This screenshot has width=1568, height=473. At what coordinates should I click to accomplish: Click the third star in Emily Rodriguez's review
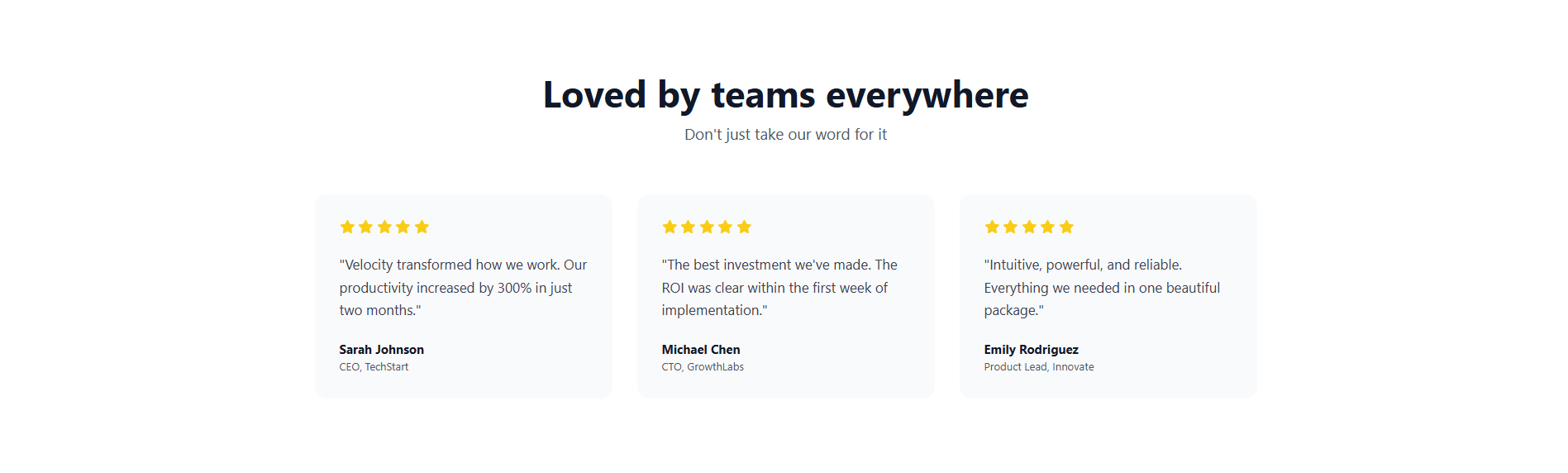click(1029, 227)
